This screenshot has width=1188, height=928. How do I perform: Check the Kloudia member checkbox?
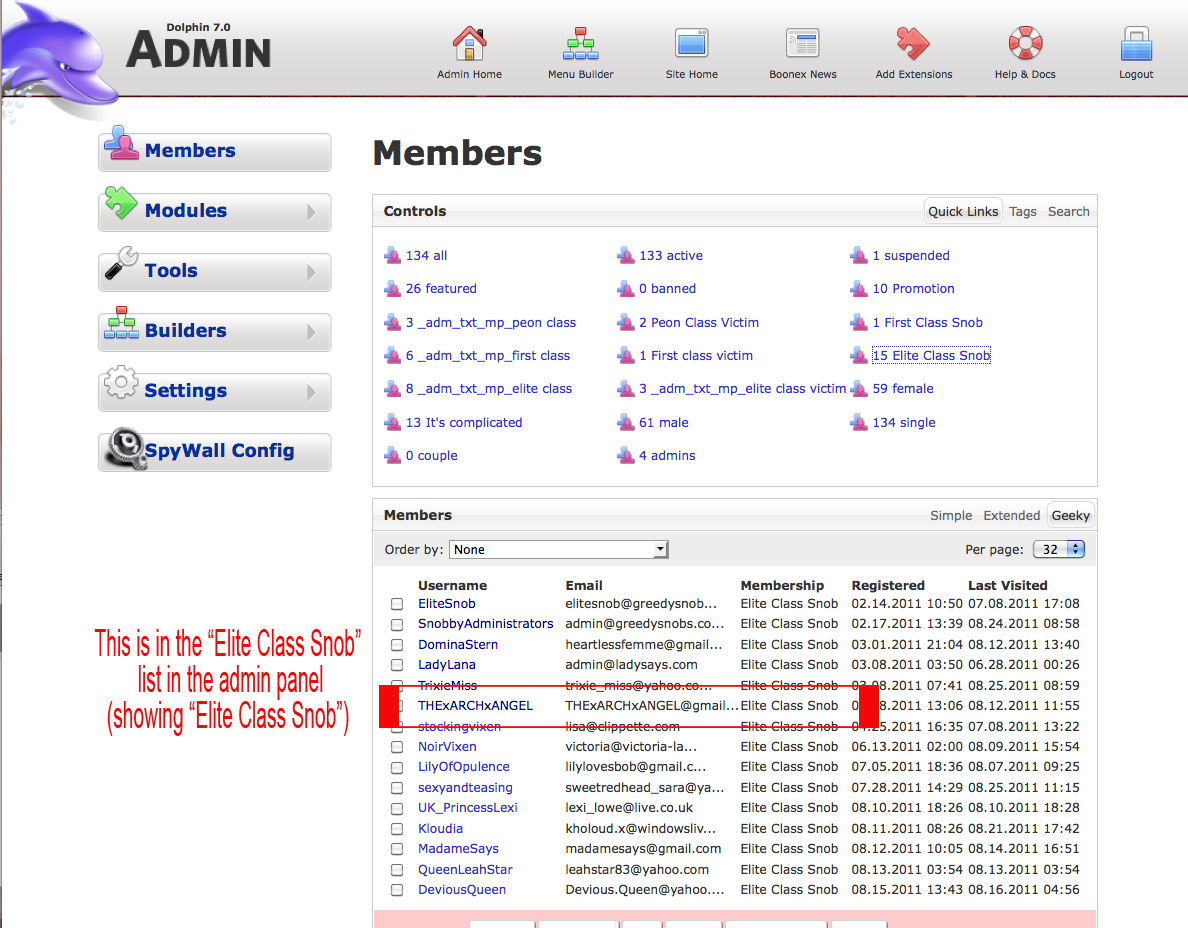click(x=397, y=829)
